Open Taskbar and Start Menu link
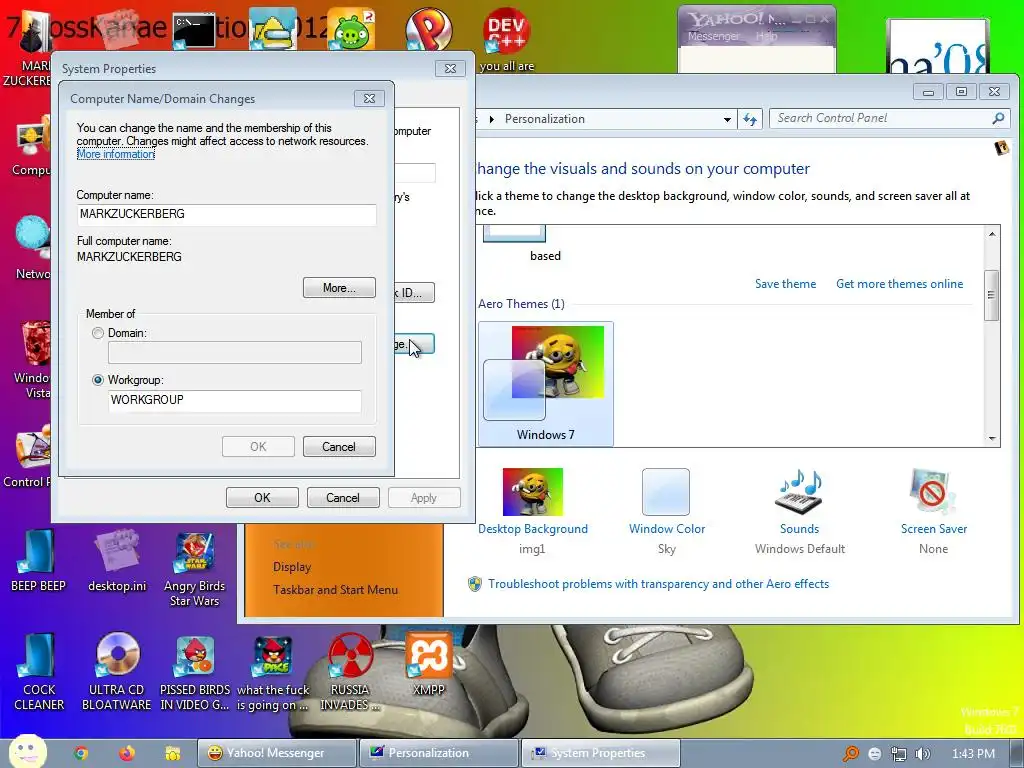The height and width of the screenshot is (768, 1024). (x=335, y=590)
